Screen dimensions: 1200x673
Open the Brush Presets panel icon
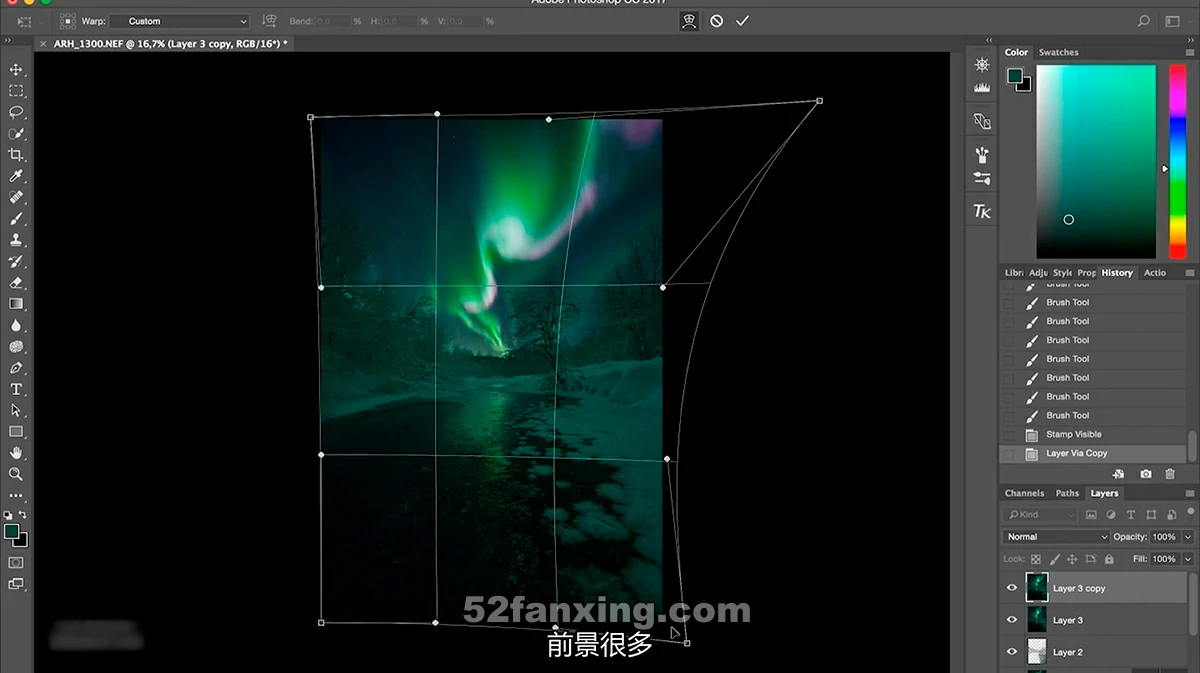(982, 155)
